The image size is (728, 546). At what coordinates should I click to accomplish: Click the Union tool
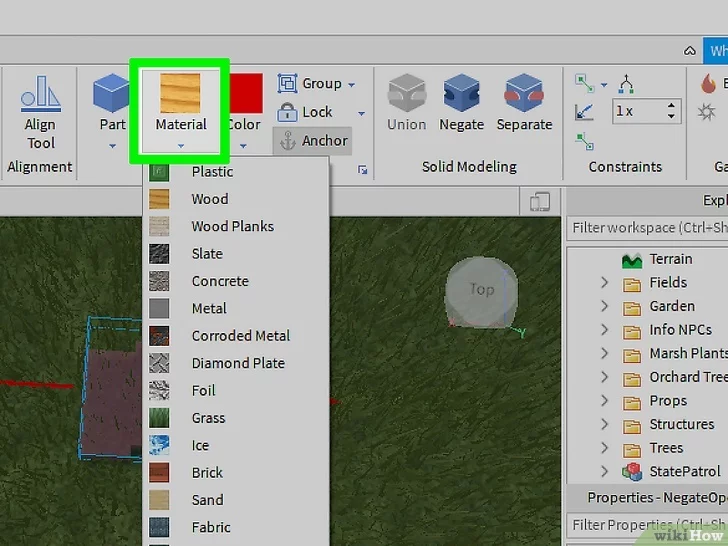tap(407, 103)
